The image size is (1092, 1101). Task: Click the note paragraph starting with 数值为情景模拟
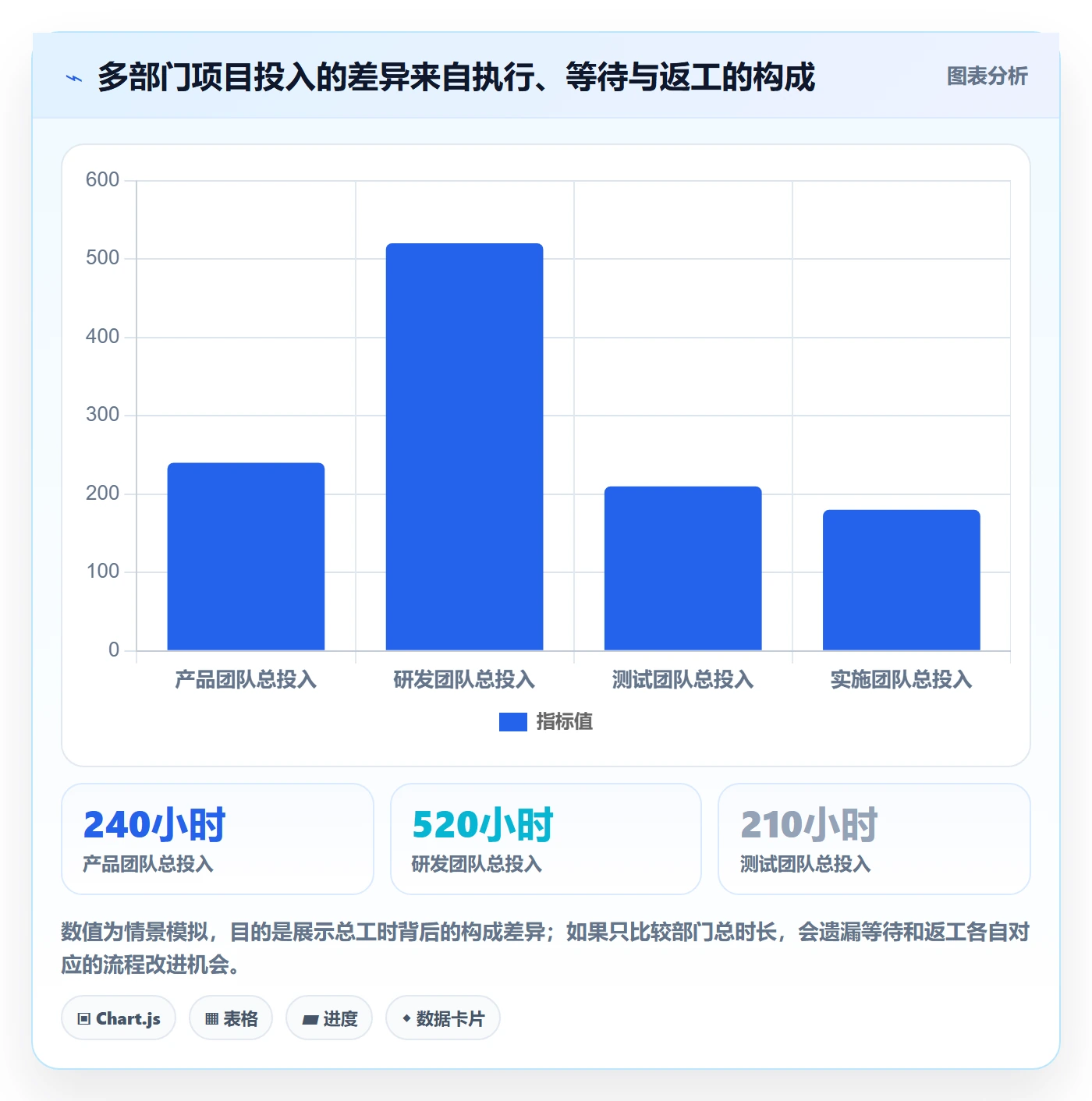point(545,948)
